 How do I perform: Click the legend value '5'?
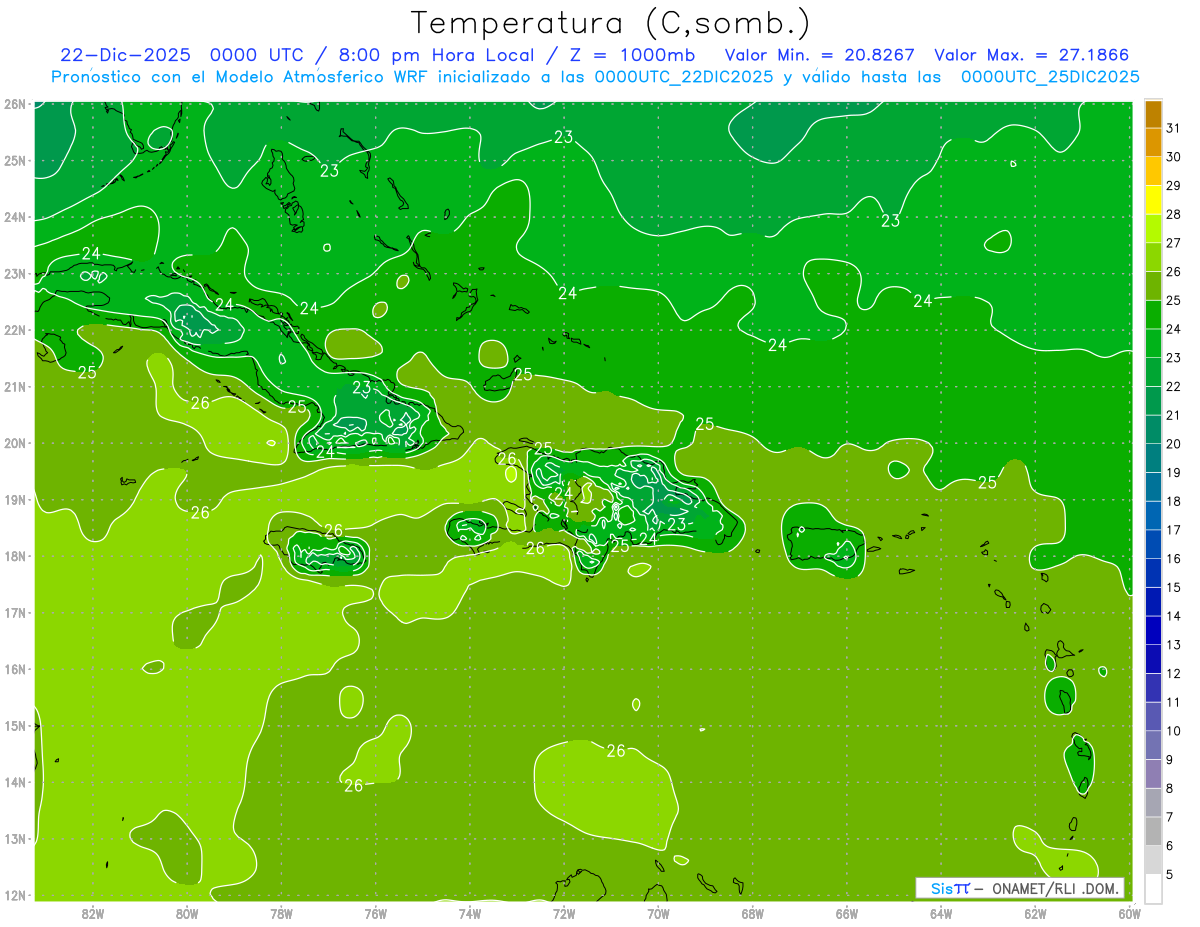[x=1169, y=874]
